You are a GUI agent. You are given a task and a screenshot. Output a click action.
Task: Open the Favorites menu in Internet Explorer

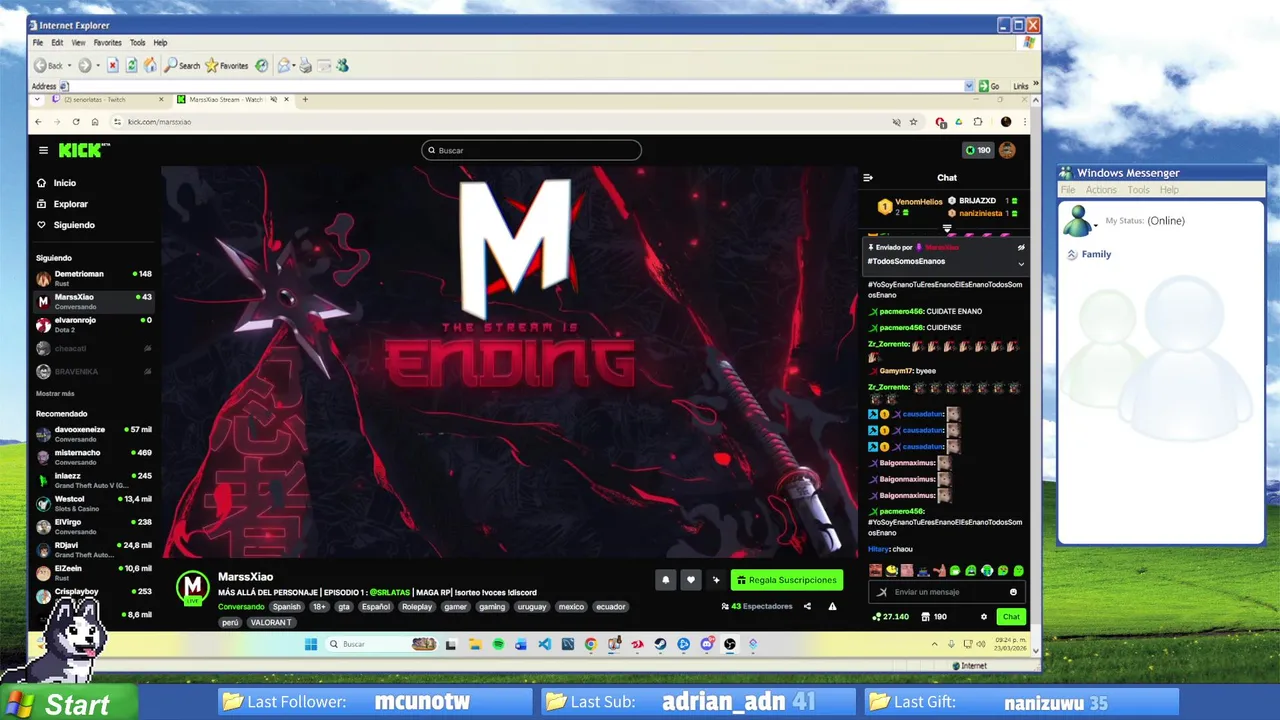[107, 43]
